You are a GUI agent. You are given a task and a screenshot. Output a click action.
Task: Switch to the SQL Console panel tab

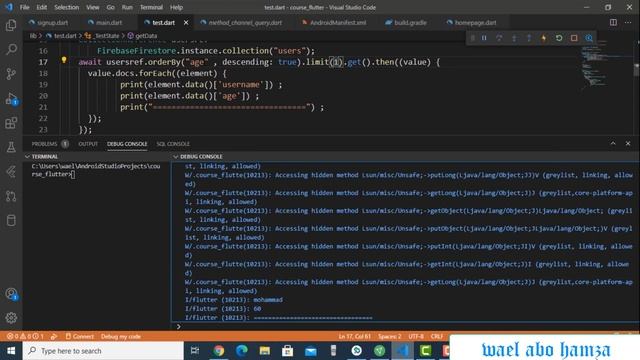point(173,144)
